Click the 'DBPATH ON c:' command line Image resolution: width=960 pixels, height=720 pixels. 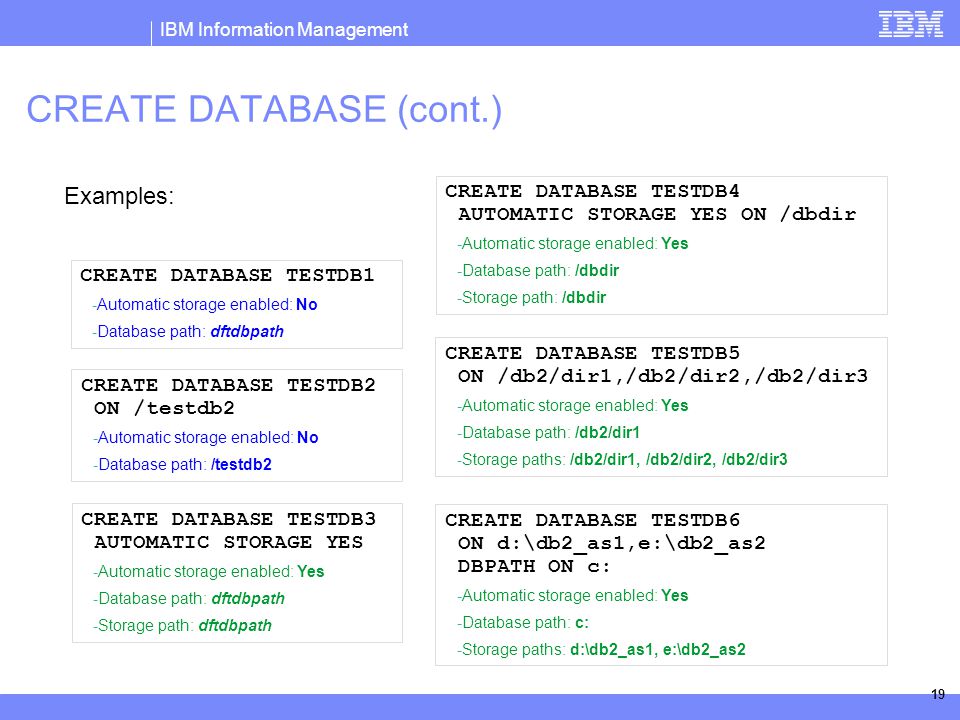coord(534,566)
